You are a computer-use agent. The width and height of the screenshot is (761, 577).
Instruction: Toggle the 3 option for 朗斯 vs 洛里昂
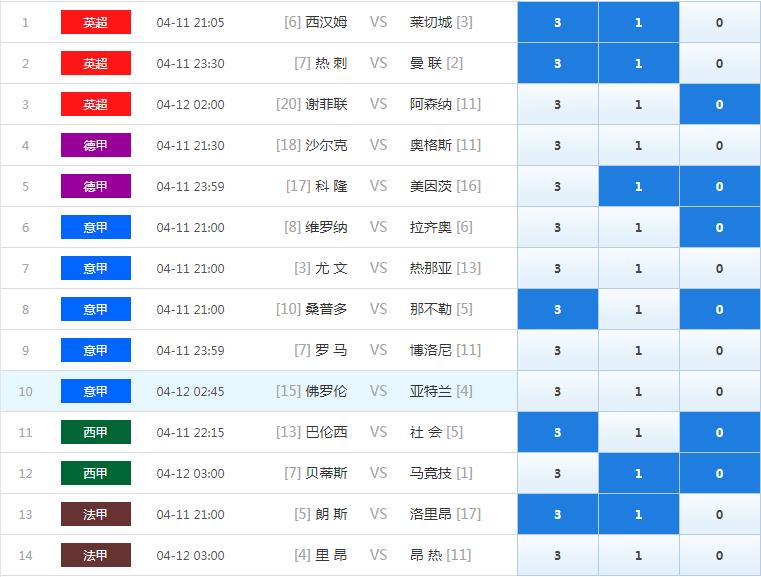(x=558, y=514)
